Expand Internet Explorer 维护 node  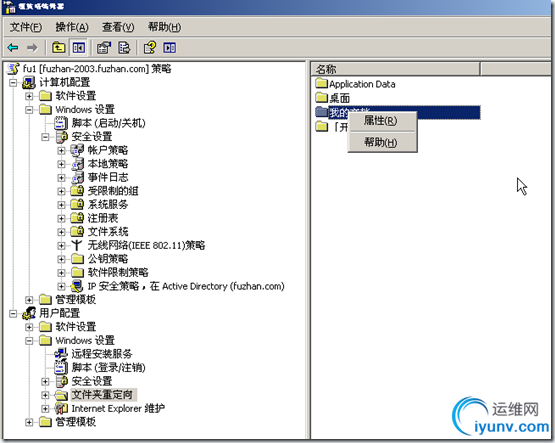[x=45, y=409]
